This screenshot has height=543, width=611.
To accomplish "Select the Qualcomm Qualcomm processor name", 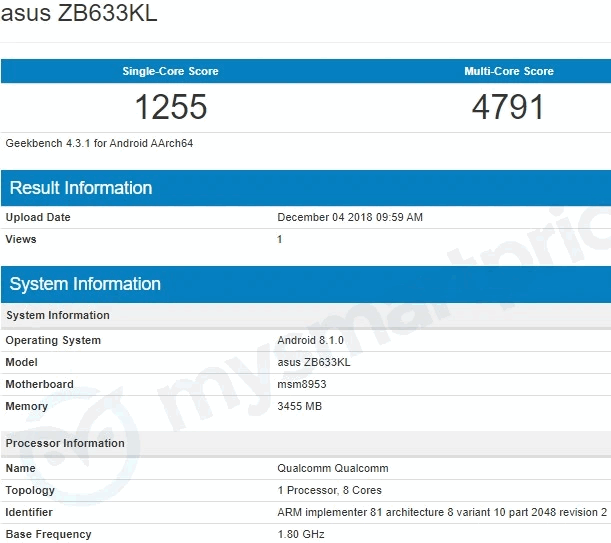I will coord(333,468).
